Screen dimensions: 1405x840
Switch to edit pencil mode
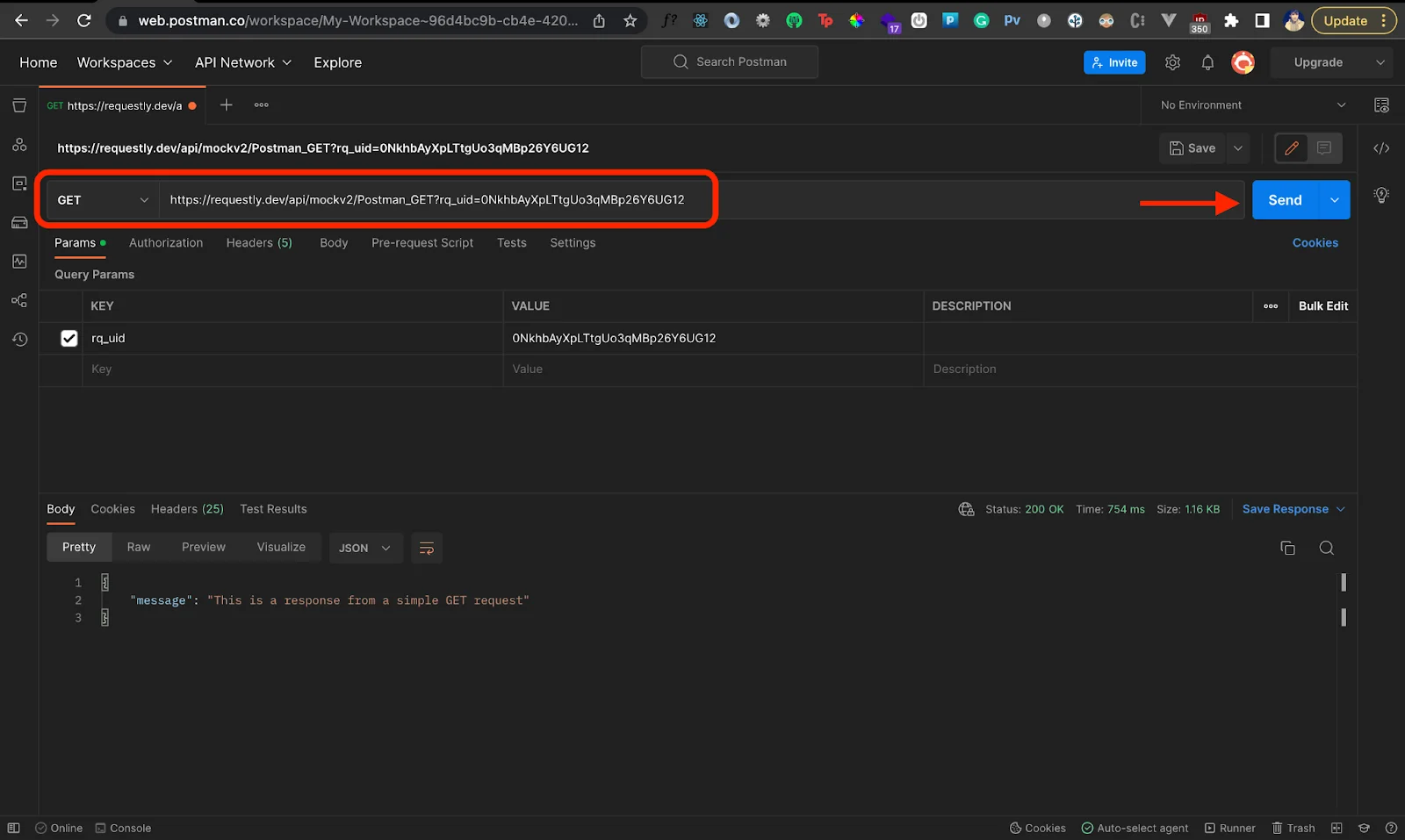coord(1292,148)
